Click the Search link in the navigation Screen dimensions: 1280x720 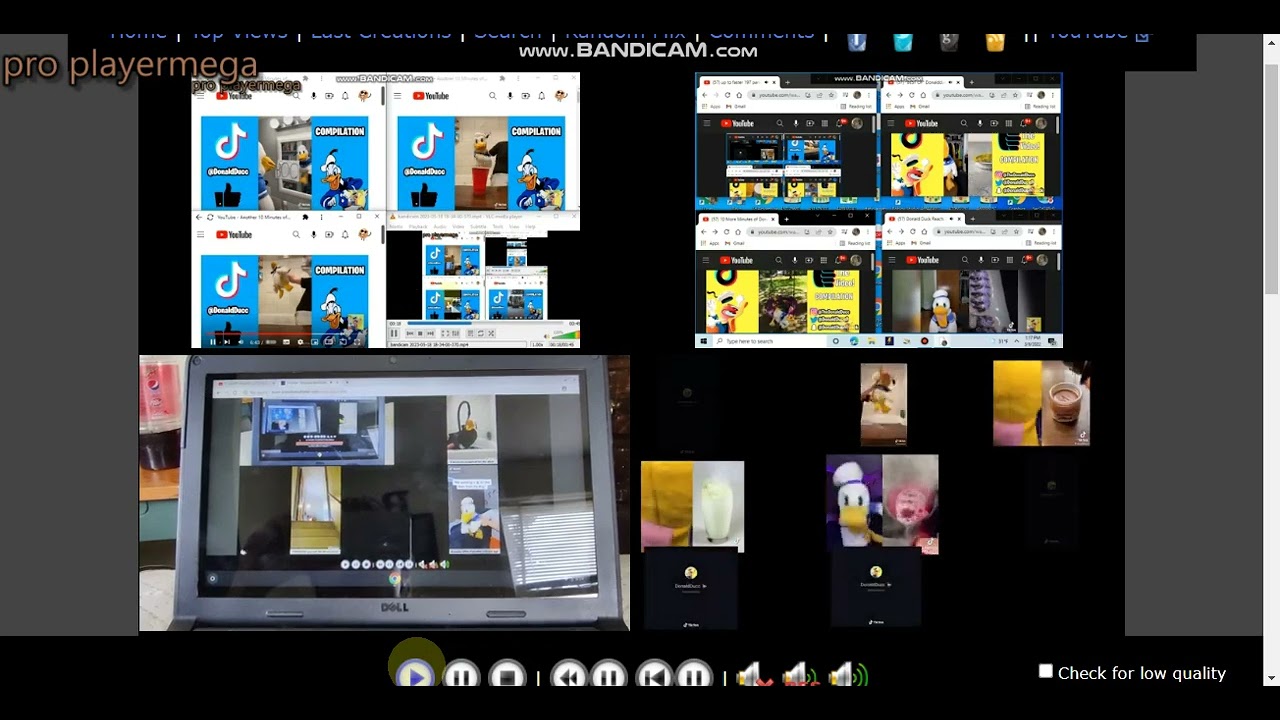[x=508, y=34]
